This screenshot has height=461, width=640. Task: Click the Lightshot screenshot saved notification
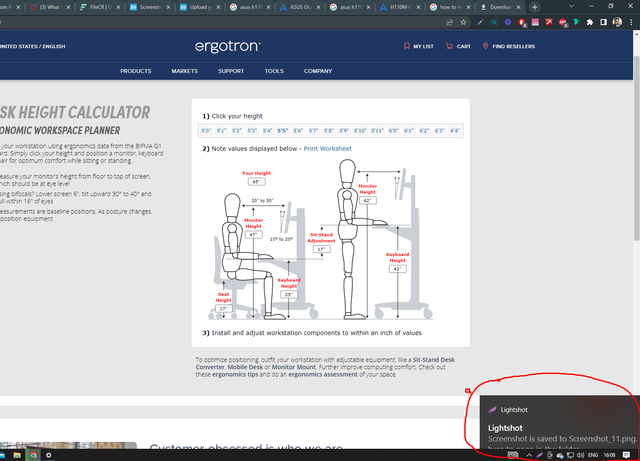[560, 422]
